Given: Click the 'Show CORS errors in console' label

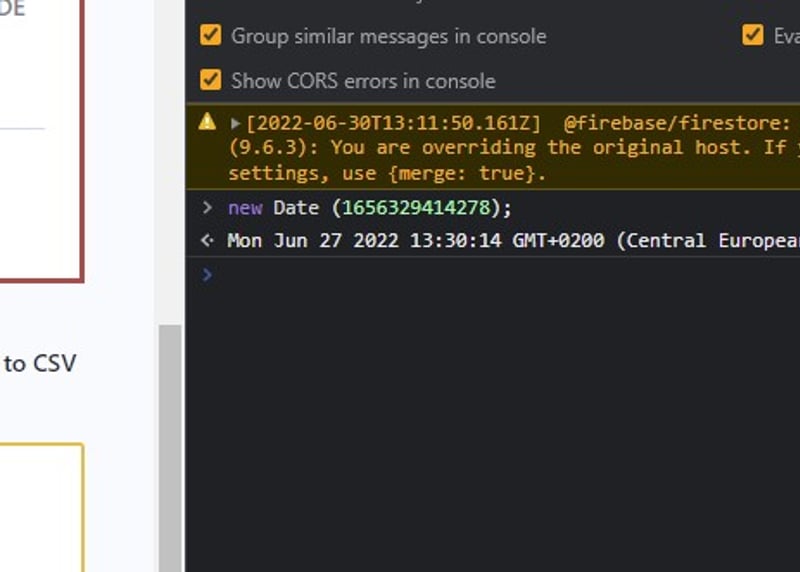Looking at the screenshot, I should point(363,80).
